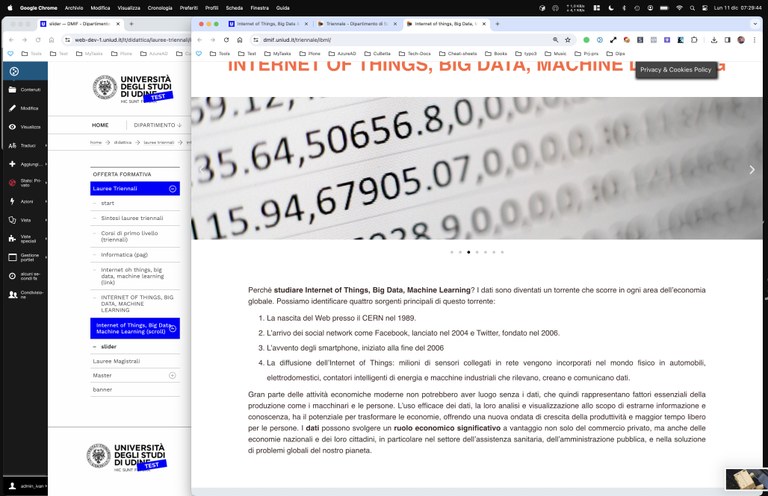Screen dimensions: 768x496
Task: Click the zoom magnifier icon in address bar
Action: (x=555, y=40)
